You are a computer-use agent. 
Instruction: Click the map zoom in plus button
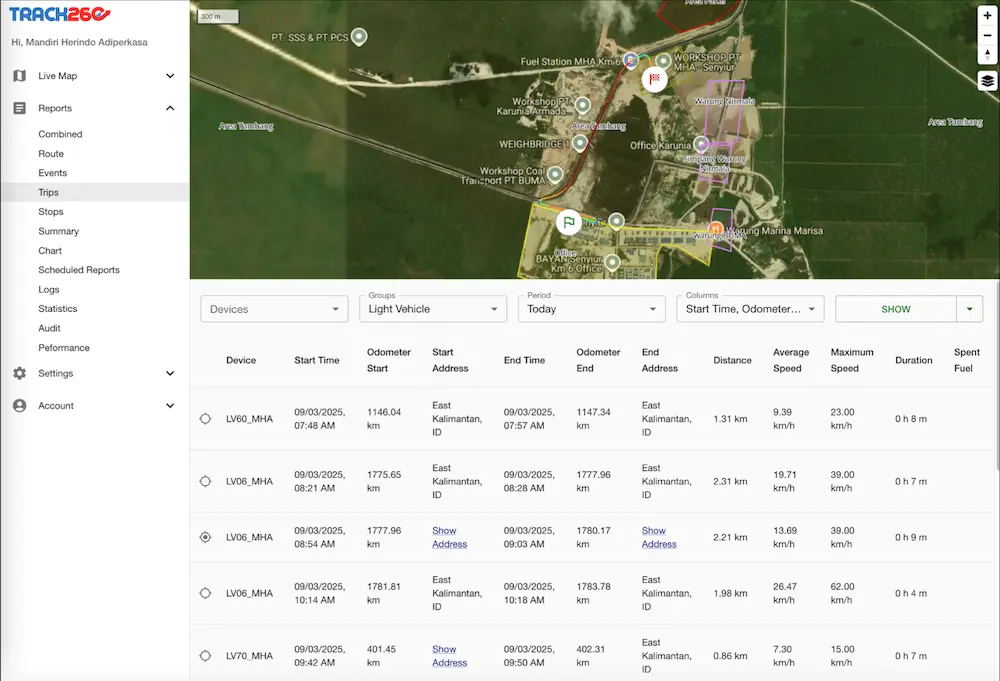point(987,16)
